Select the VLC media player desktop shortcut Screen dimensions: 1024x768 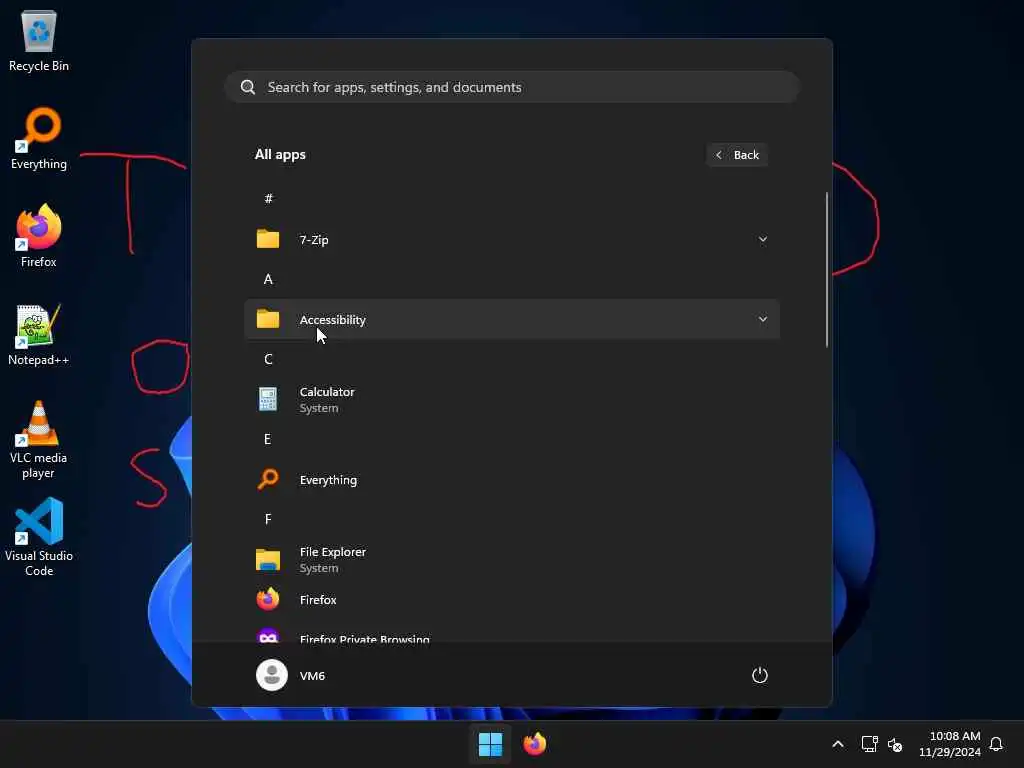[x=39, y=440]
